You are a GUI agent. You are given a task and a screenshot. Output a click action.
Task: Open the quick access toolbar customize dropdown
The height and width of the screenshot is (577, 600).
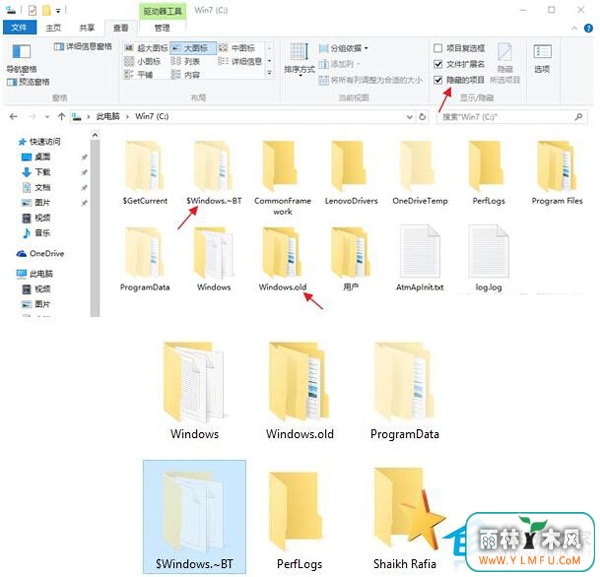(x=58, y=11)
